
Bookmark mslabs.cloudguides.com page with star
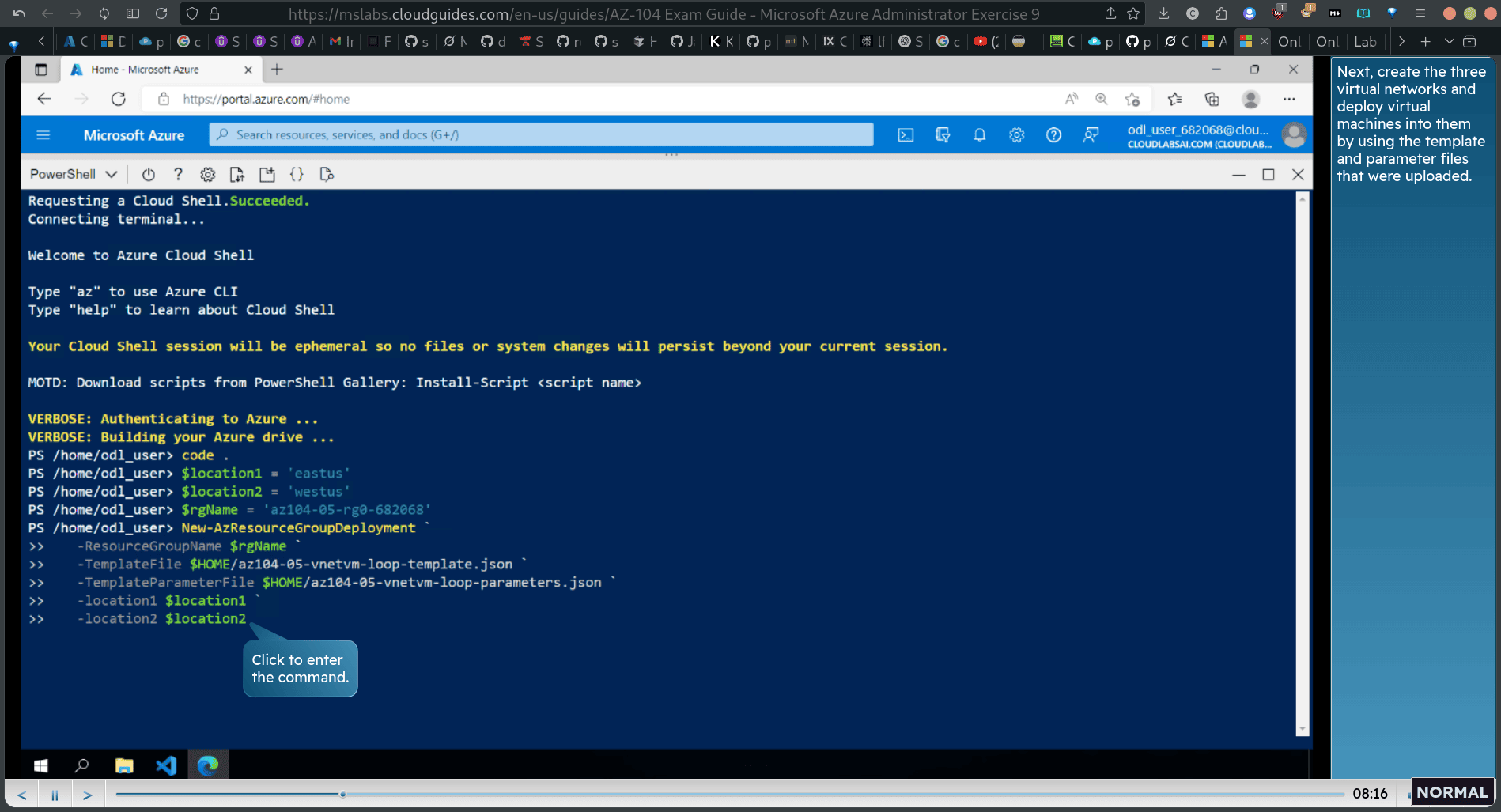tap(1133, 13)
